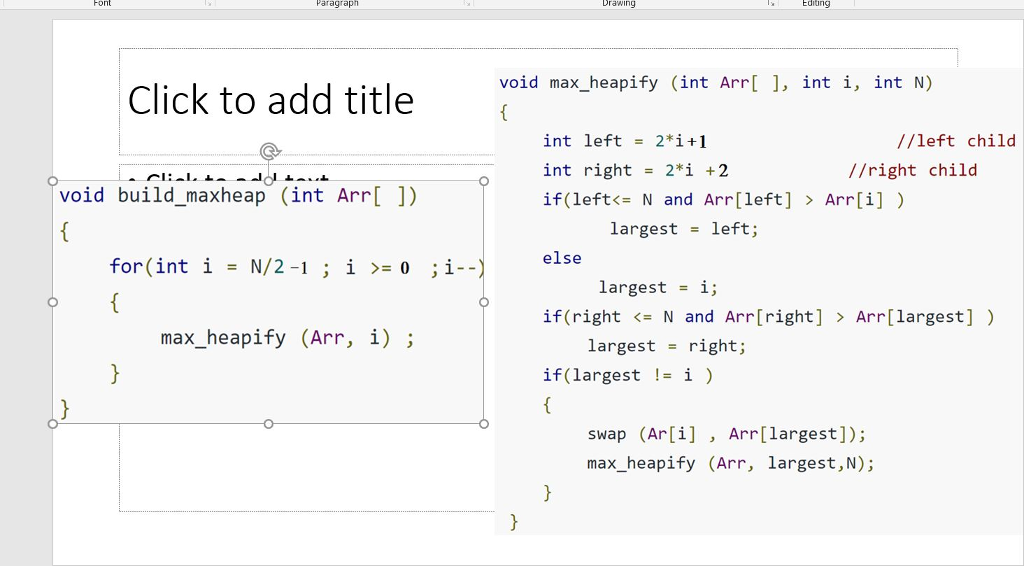Click the '//right child' comment

coord(912,170)
